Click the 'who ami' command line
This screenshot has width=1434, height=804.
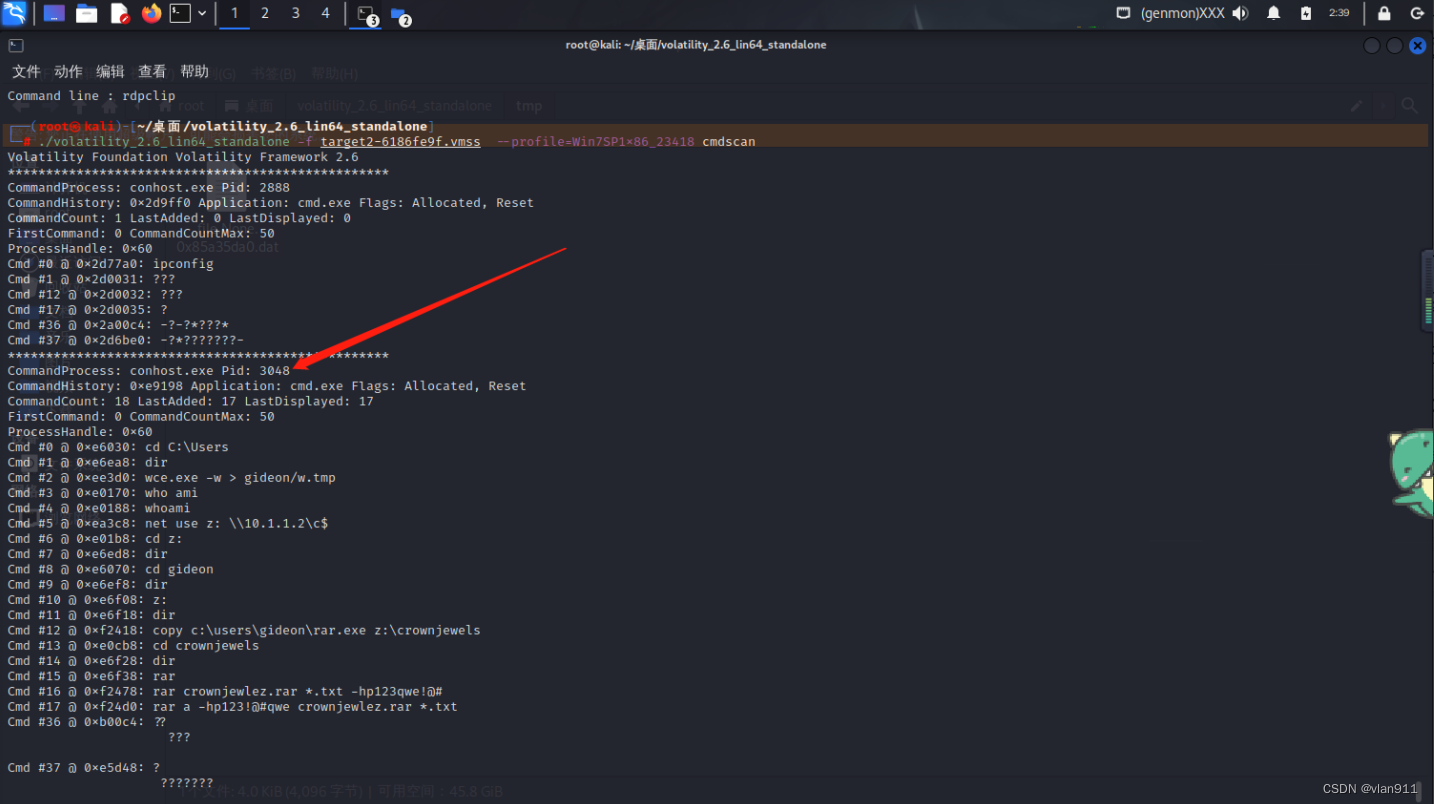(x=102, y=493)
